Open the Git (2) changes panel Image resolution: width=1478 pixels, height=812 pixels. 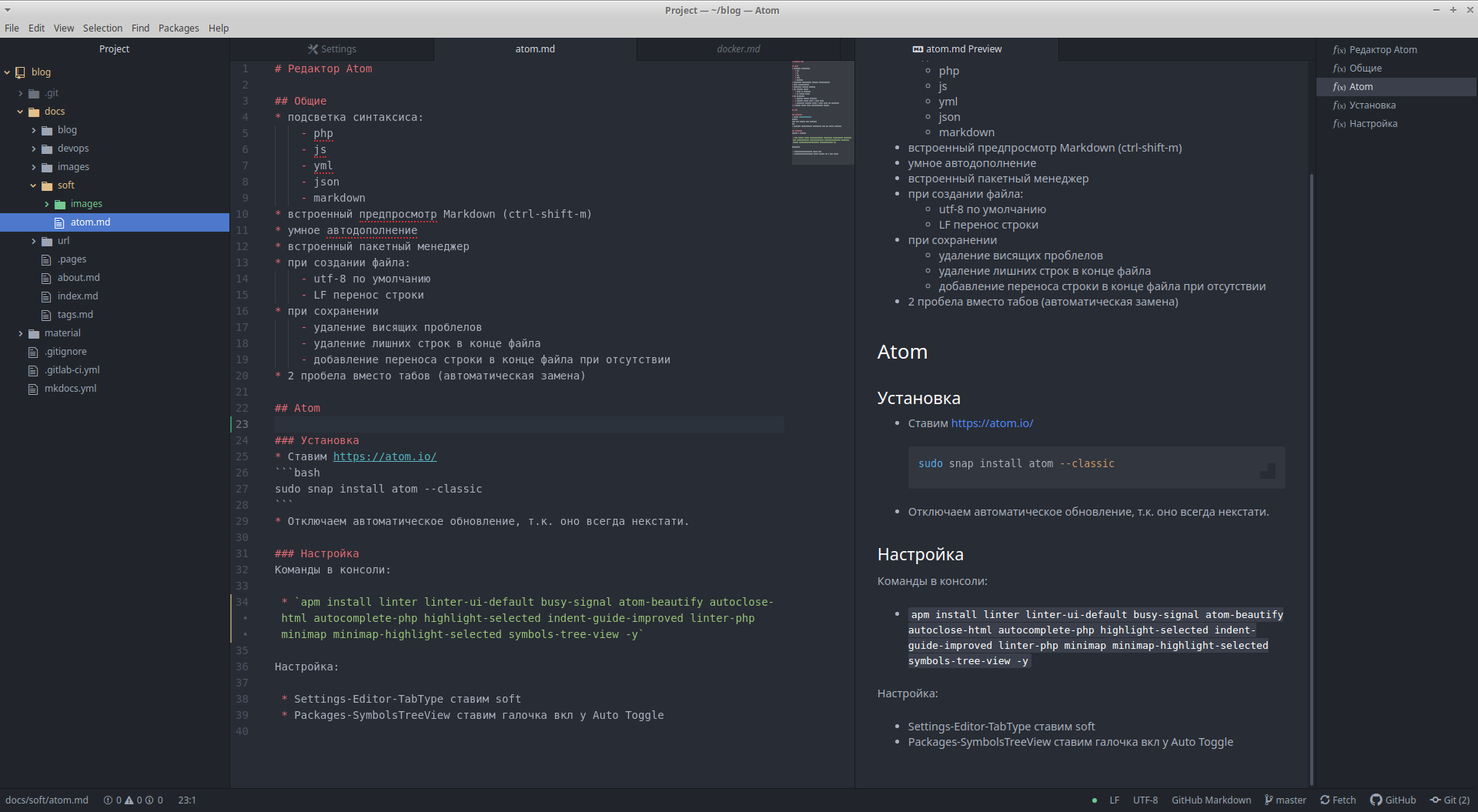(1450, 800)
